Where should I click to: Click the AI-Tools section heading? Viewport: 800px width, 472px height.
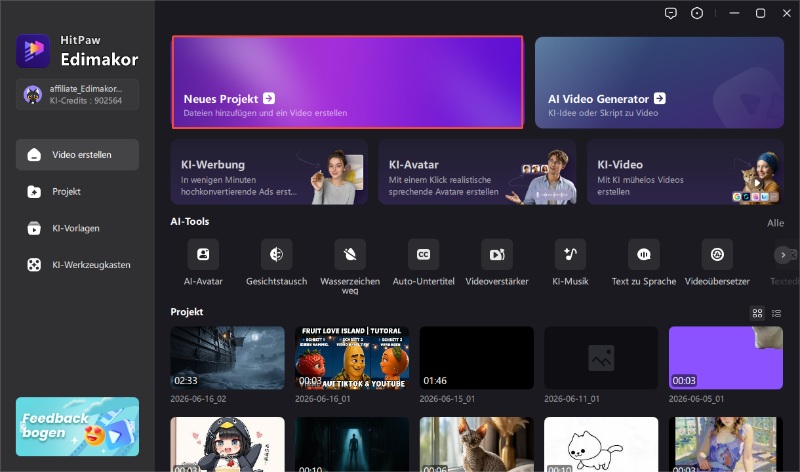[190, 221]
